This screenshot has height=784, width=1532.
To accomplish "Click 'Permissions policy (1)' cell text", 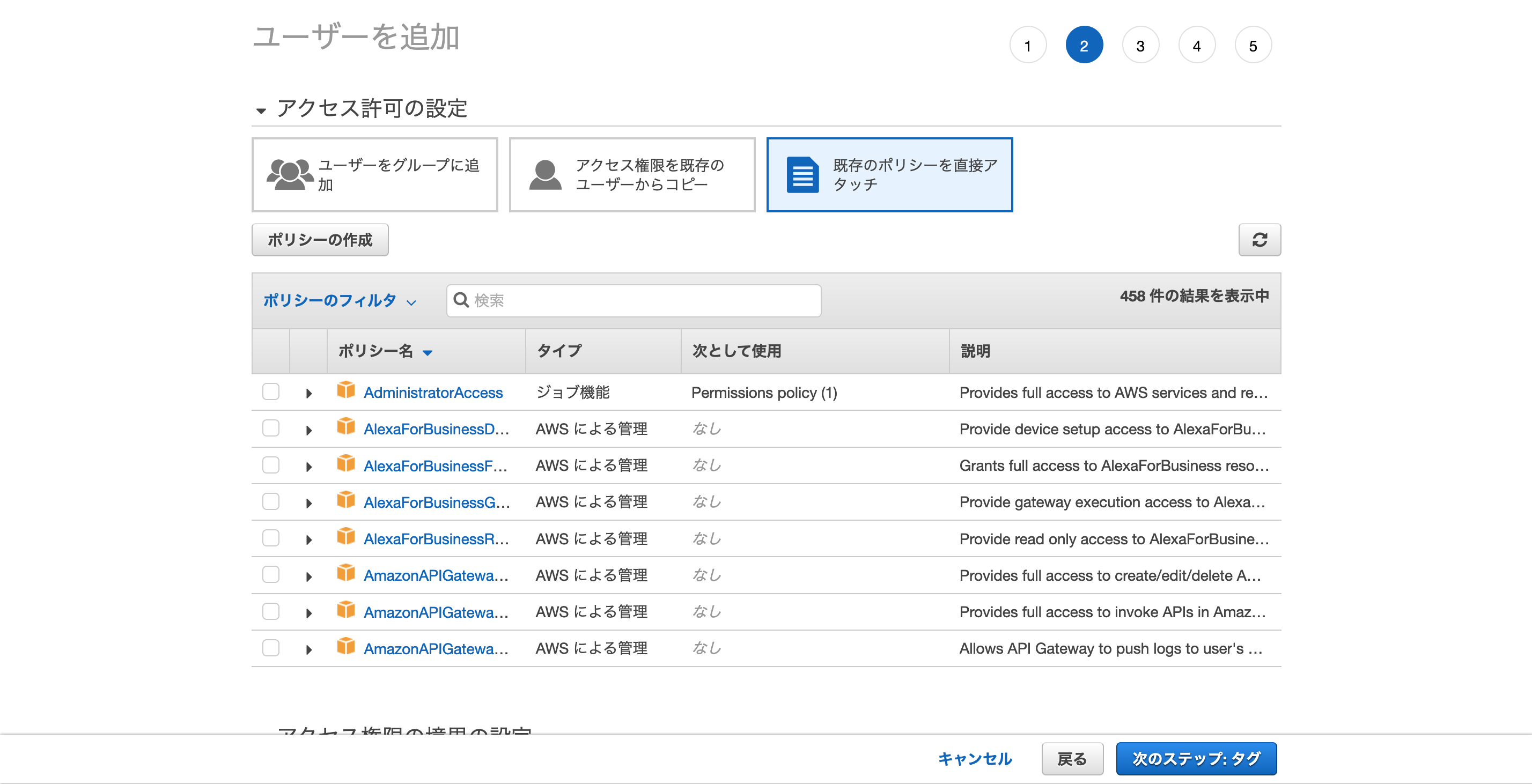I will pyautogui.click(x=764, y=393).
